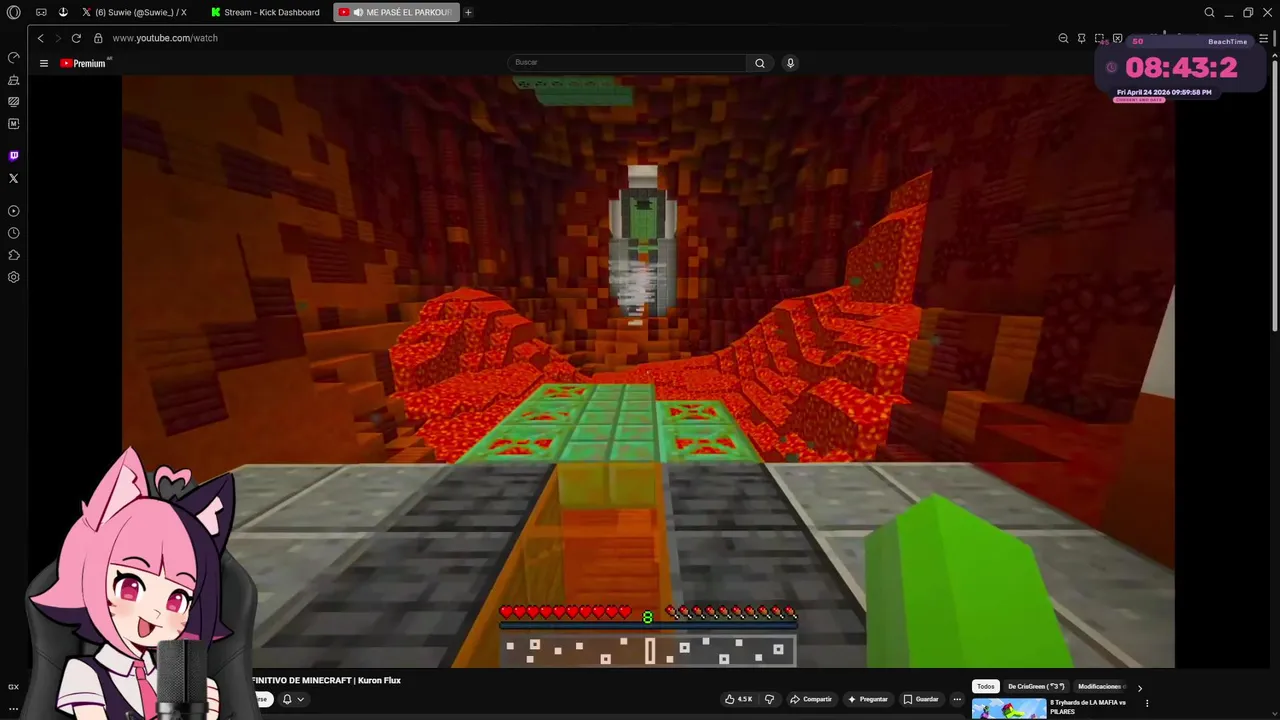Screen dimensions: 1280x720
Task: Click the Guardar save button
Action: click(921, 699)
